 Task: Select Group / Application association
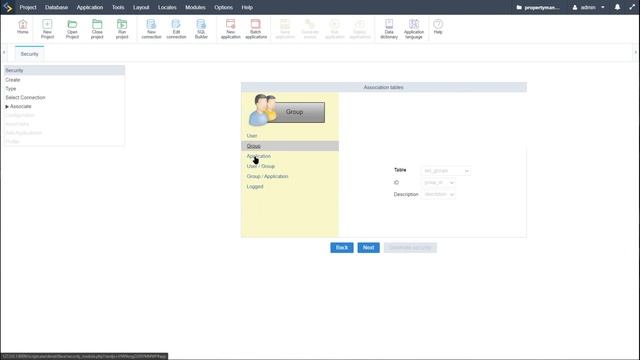point(267,176)
